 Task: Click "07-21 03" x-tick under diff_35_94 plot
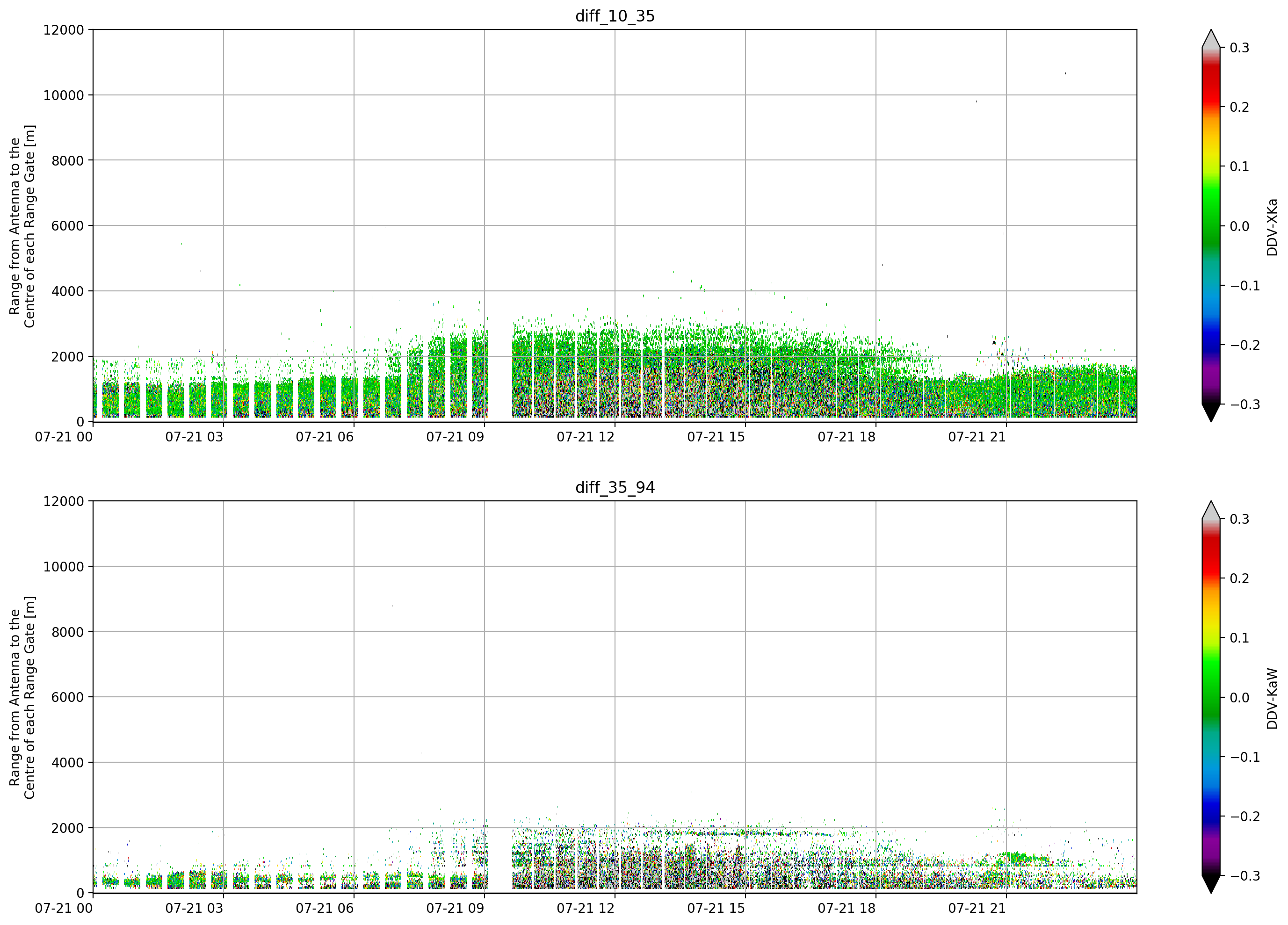pyautogui.click(x=194, y=908)
